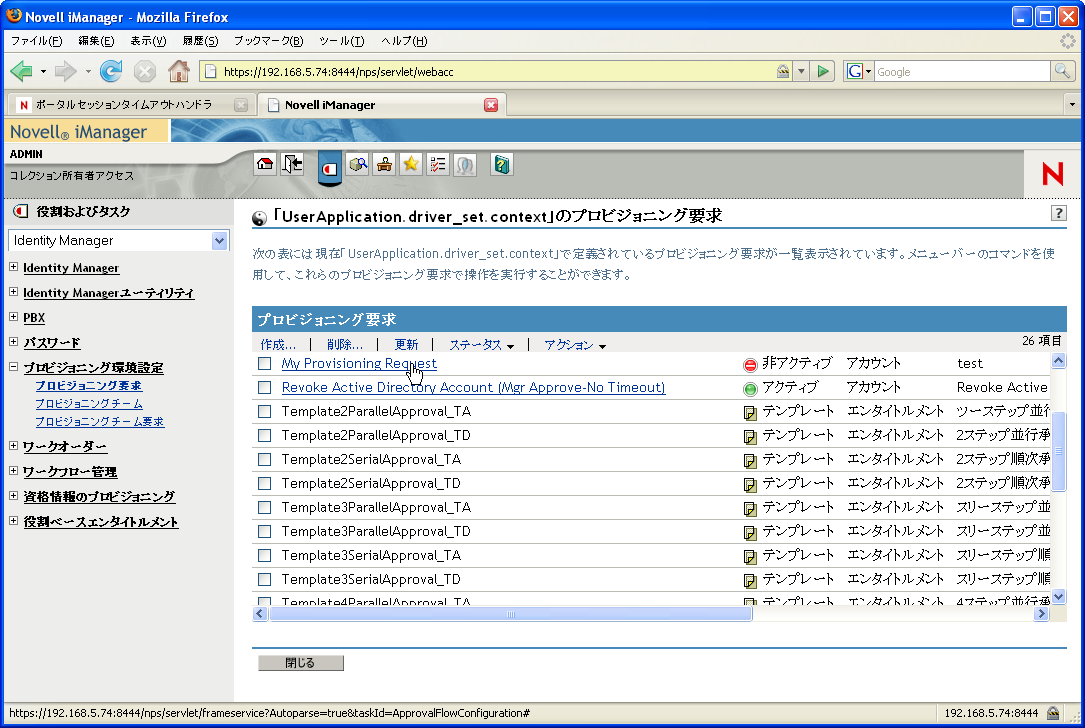Click the Configure toolbar icon
The width and height of the screenshot is (1085, 728).
(384, 165)
